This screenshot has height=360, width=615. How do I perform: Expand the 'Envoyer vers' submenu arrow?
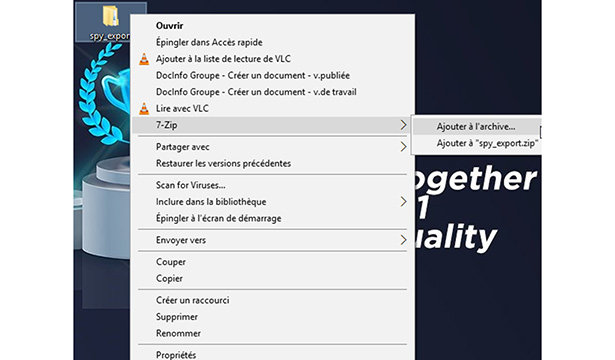403,240
